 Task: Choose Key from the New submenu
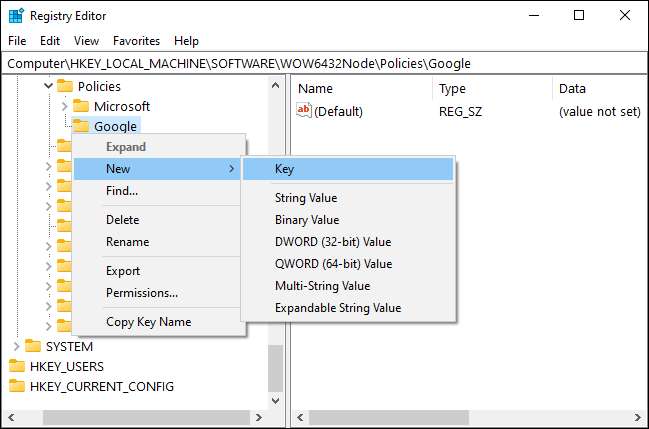(284, 169)
